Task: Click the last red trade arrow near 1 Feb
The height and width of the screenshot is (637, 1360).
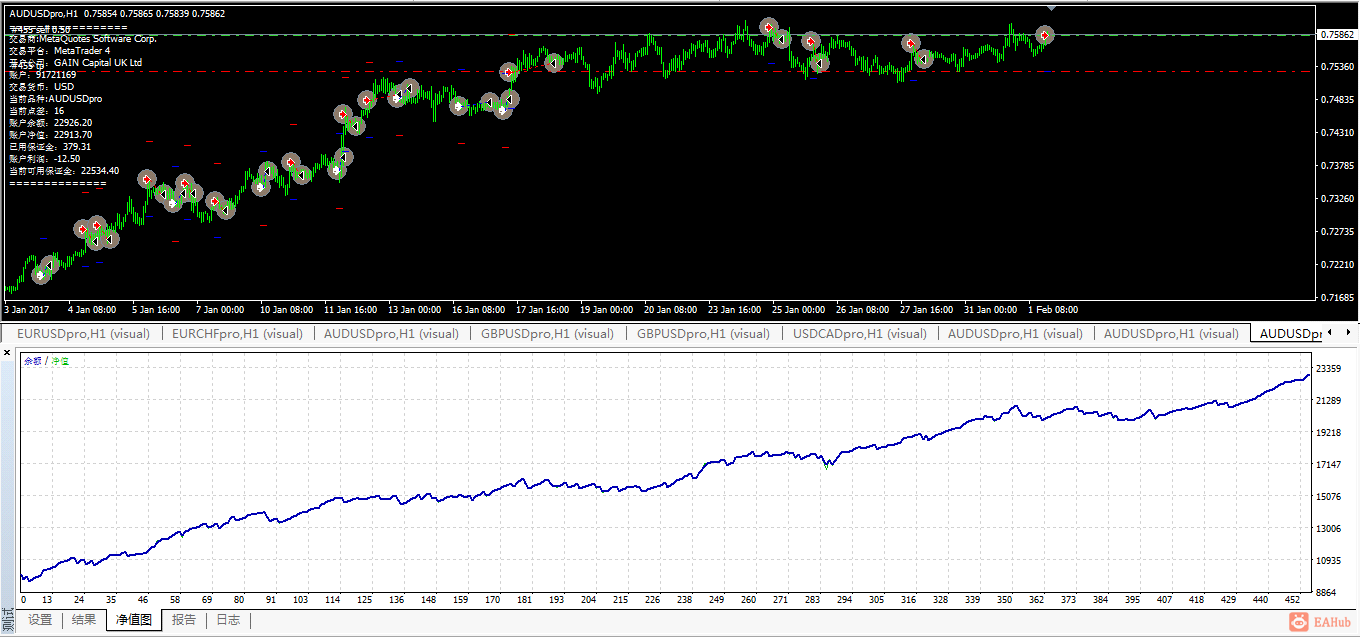Action: [x=1045, y=35]
